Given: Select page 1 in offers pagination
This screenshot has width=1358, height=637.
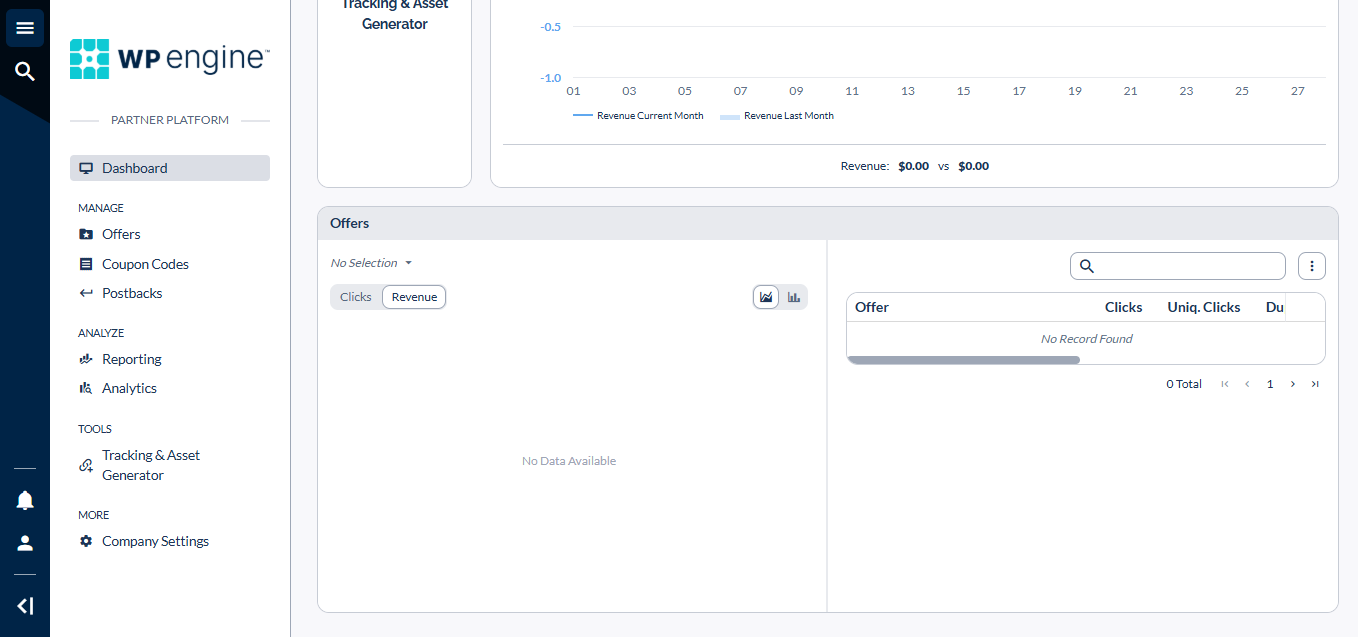Looking at the screenshot, I should click(x=1270, y=384).
